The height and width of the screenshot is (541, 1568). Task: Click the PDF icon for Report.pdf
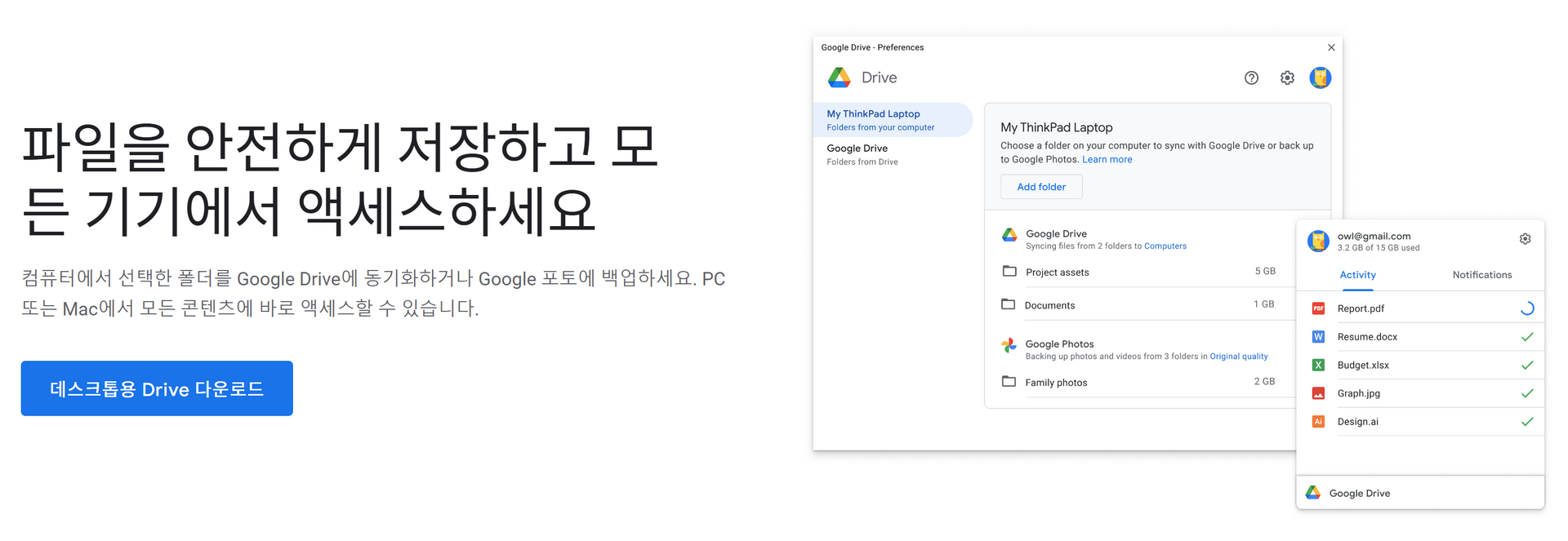[x=1318, y=308]
